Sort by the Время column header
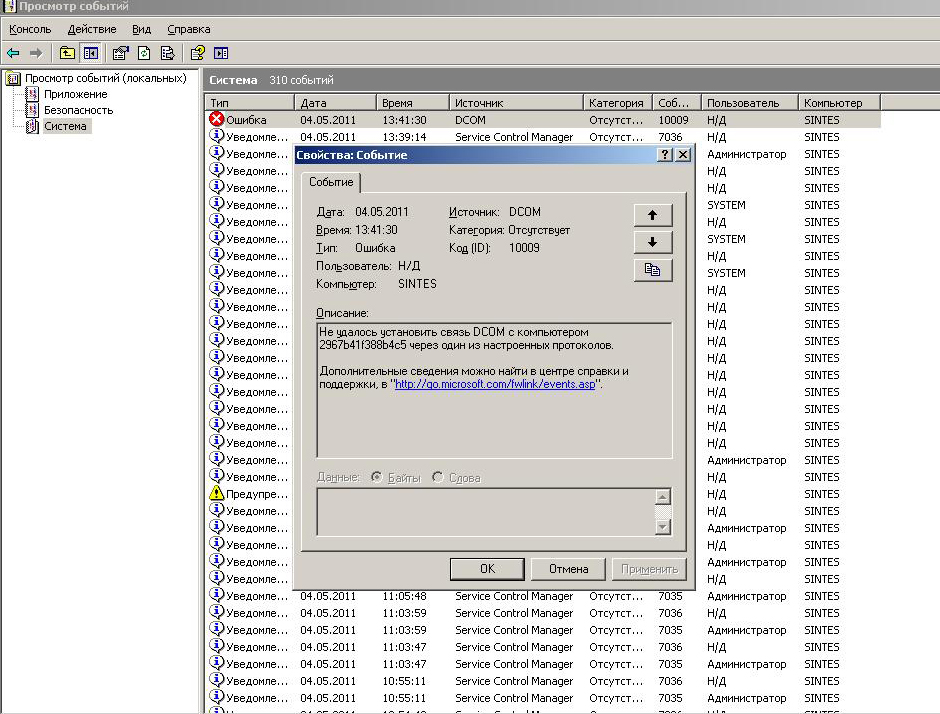Viewport: 940px width, 714px height. coord(412,103)
